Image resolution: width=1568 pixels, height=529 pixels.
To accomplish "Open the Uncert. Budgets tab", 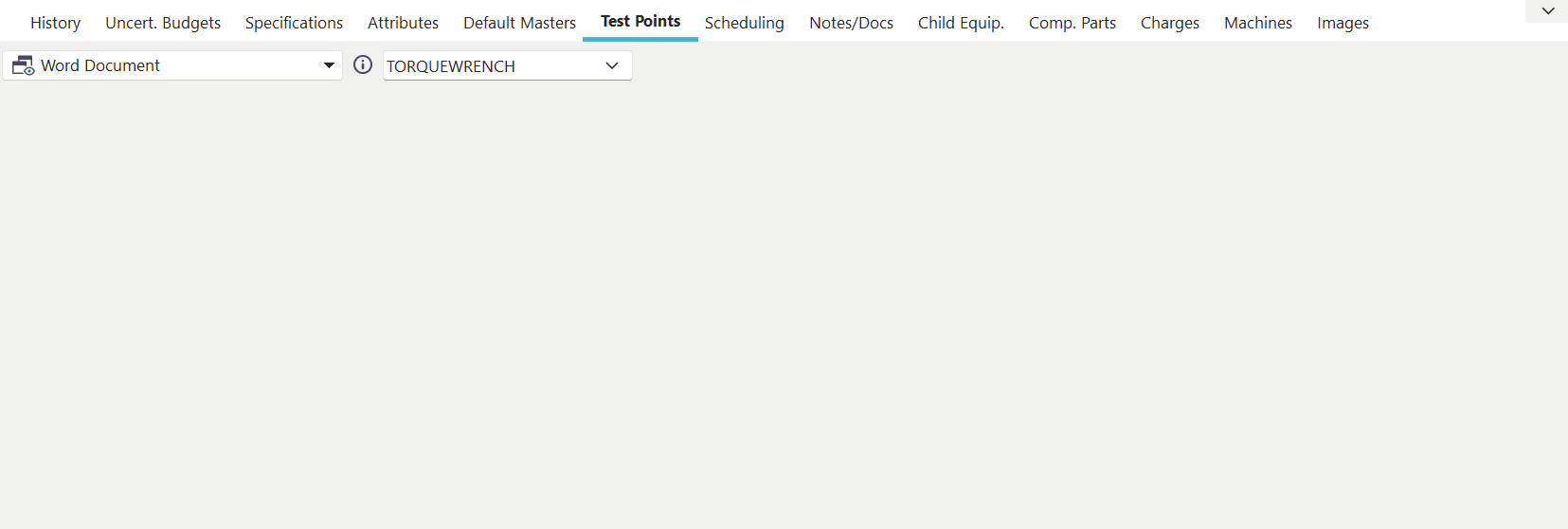I will (x=163, y=23).
